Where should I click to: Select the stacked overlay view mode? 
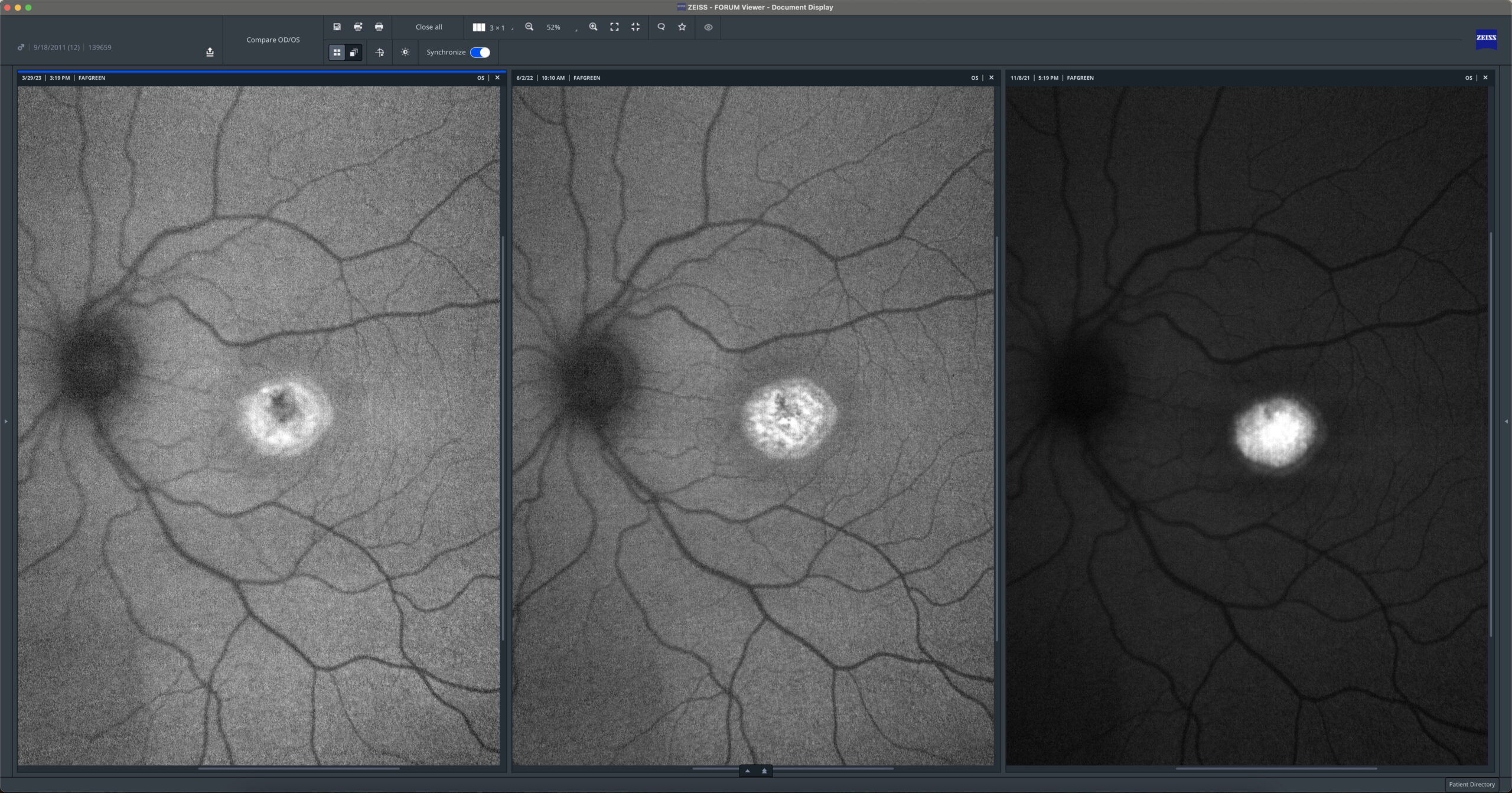pyautogui.click(x=354, y=53)
